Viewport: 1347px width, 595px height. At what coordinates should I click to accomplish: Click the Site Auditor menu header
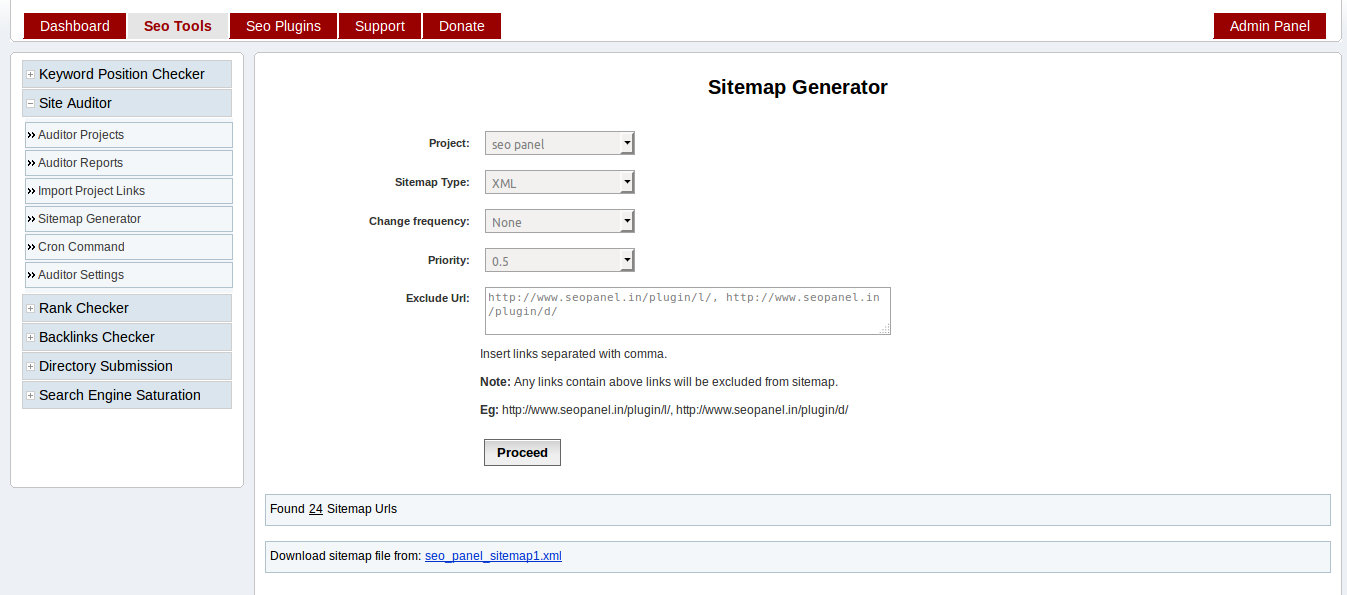point(127,103)
